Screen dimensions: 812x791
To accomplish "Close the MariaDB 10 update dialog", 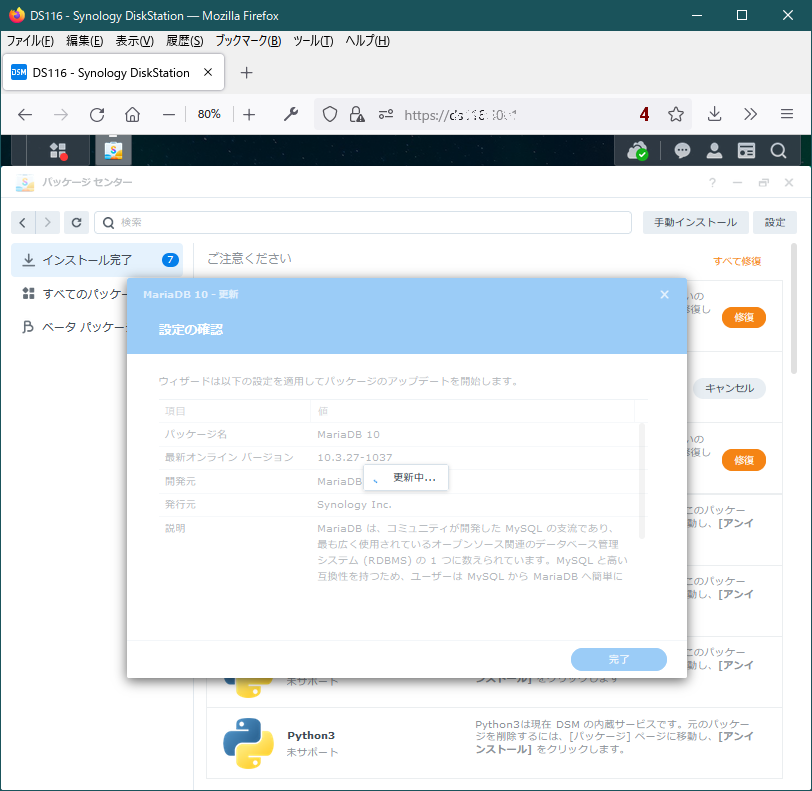I will (664, 295).
